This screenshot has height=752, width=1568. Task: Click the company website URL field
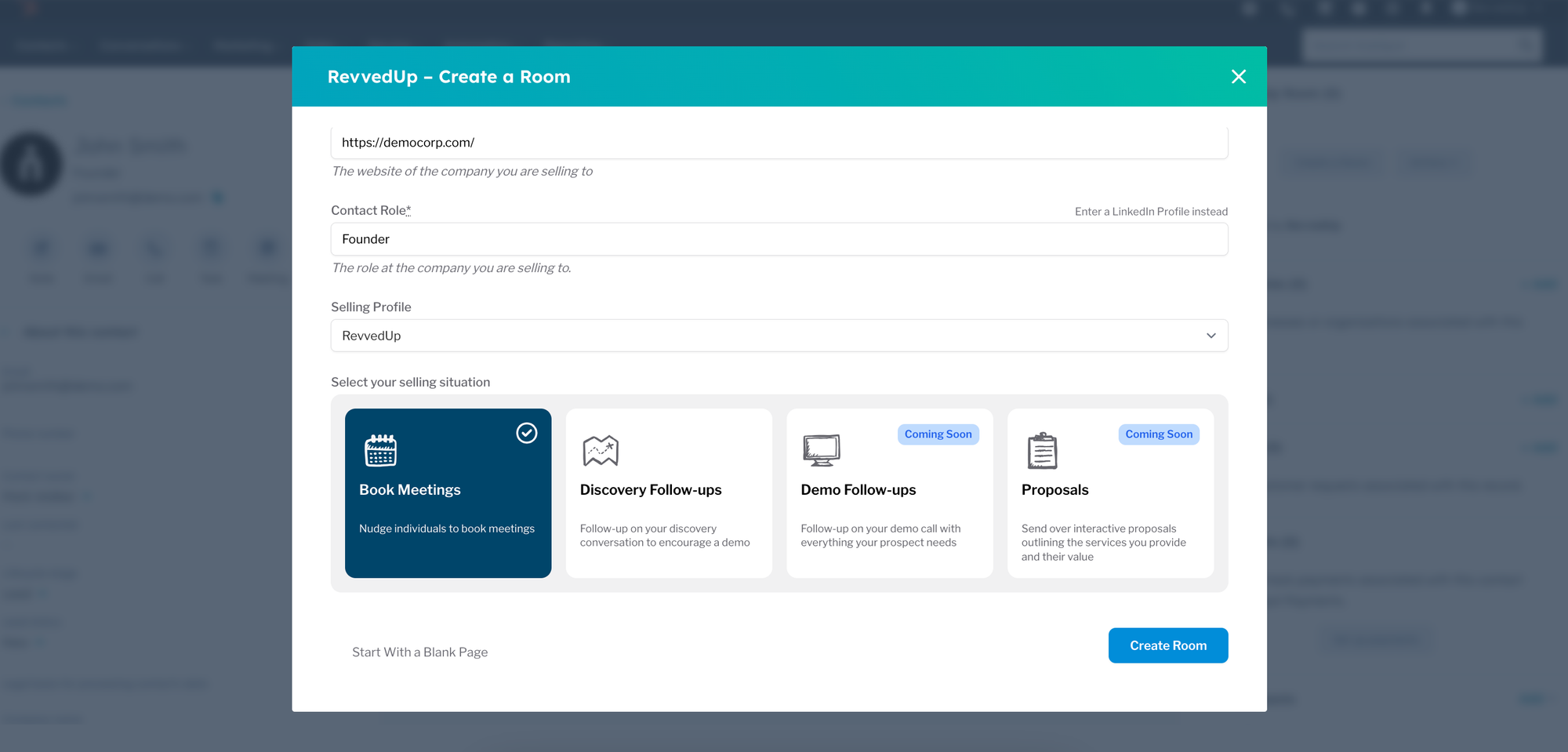(x=779, y=143)
